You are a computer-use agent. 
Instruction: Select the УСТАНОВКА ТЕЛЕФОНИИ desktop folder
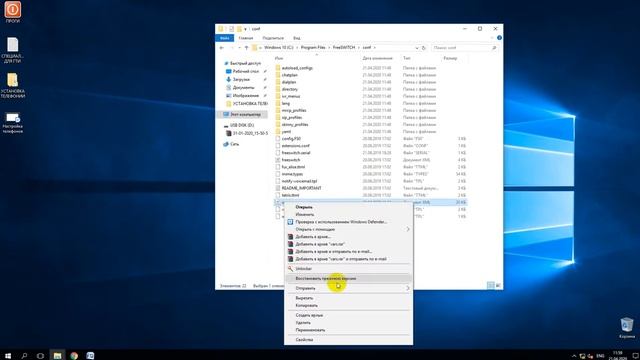[13, 85]
